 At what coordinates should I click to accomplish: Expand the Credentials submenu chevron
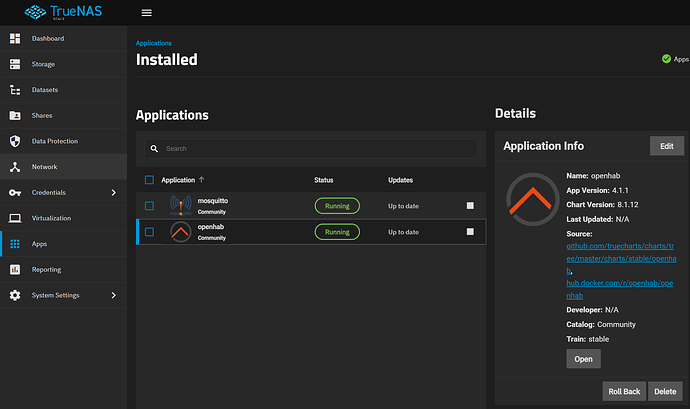tap(114, 192)
